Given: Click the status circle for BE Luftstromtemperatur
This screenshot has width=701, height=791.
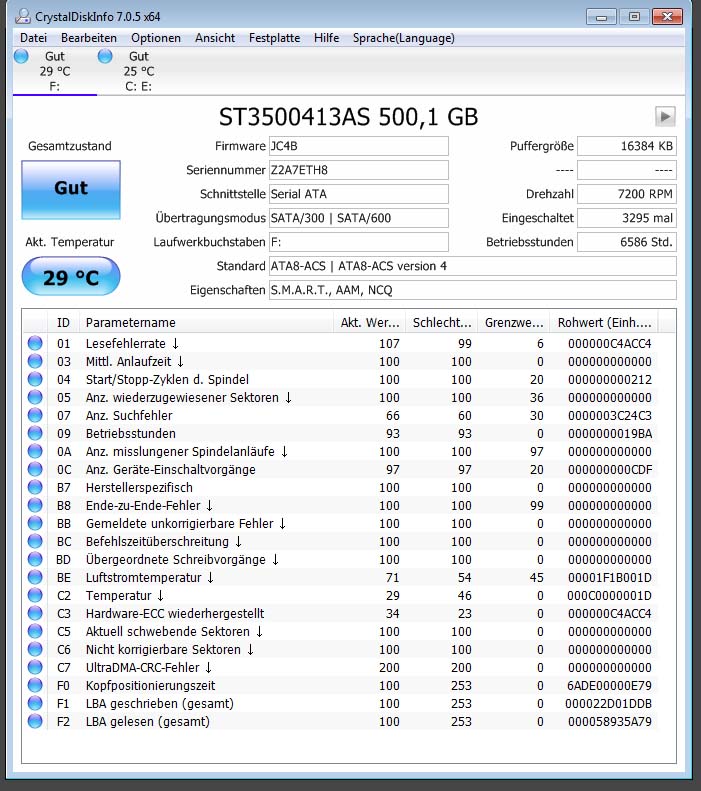Looking at the screenshot, I should coord(35,577).
